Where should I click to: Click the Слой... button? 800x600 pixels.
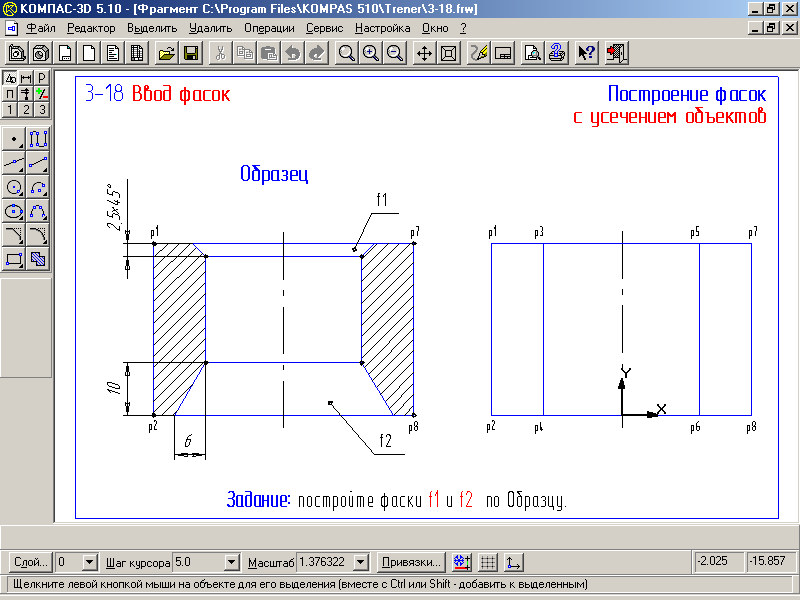pyautogui.click(x=31, y=562)
